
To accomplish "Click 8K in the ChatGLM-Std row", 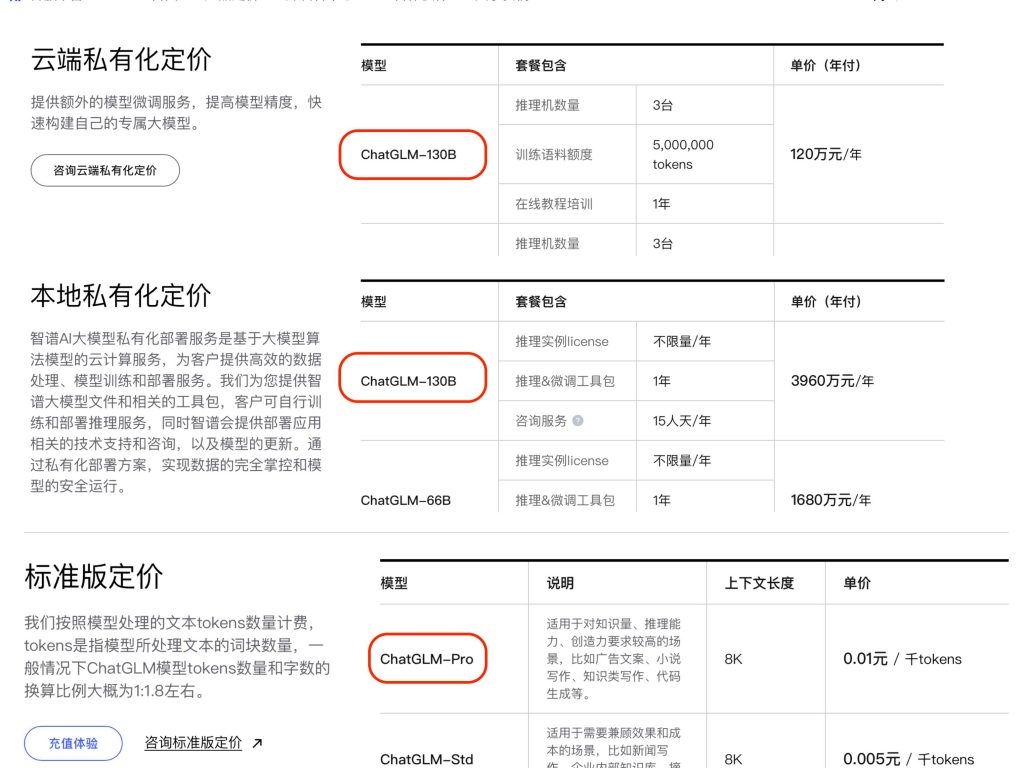I will [x=733, y=759].
